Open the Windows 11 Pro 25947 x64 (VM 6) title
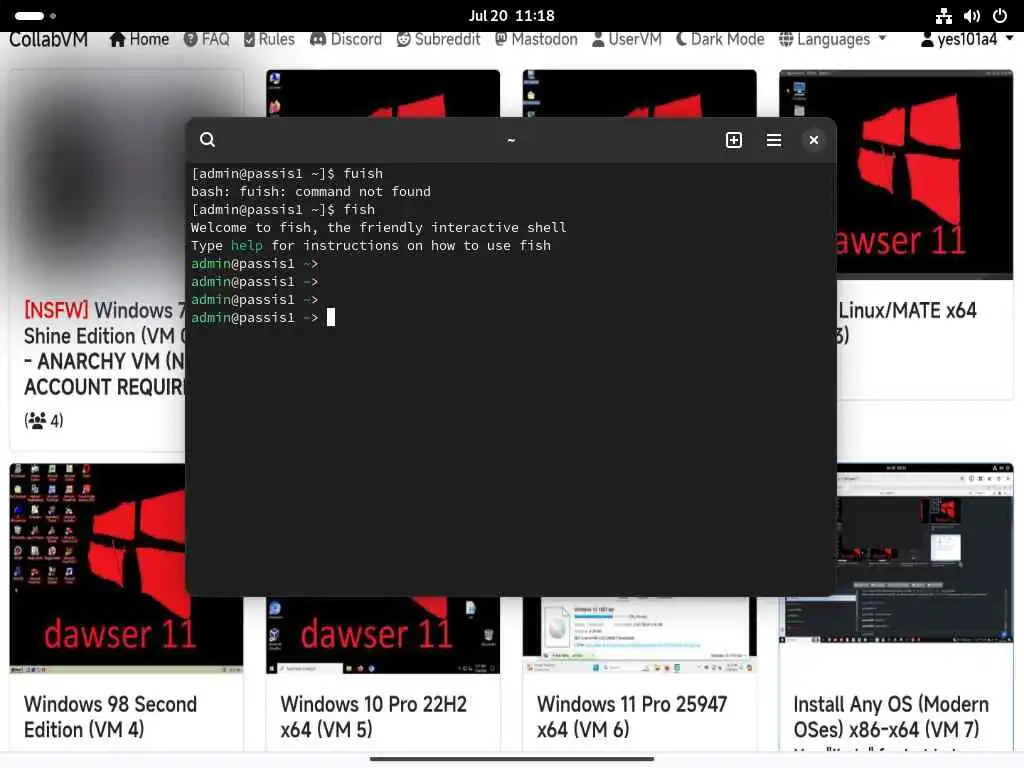 [632, 716]
